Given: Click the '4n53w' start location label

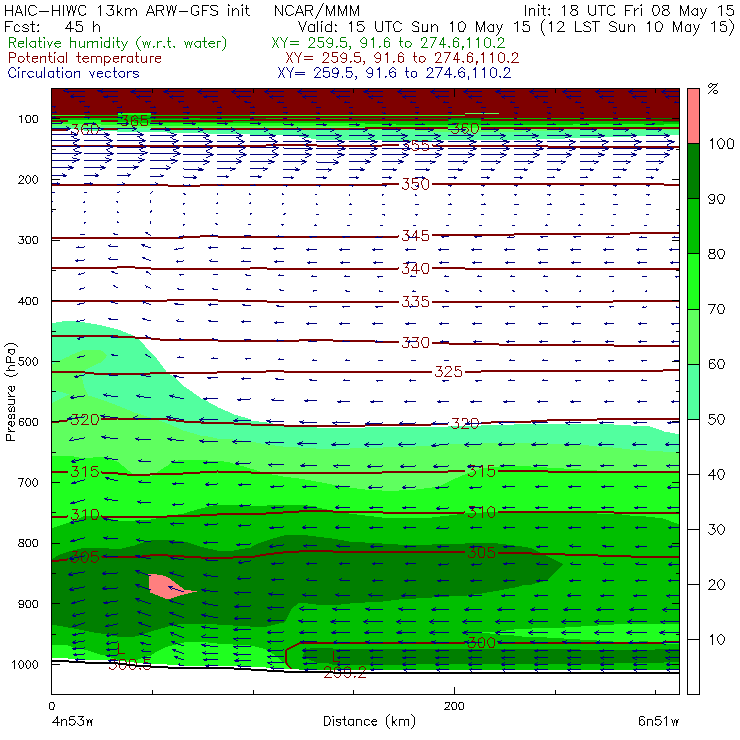Looking at the screenshot, I should pyautogui.click(x=73, y=722).
